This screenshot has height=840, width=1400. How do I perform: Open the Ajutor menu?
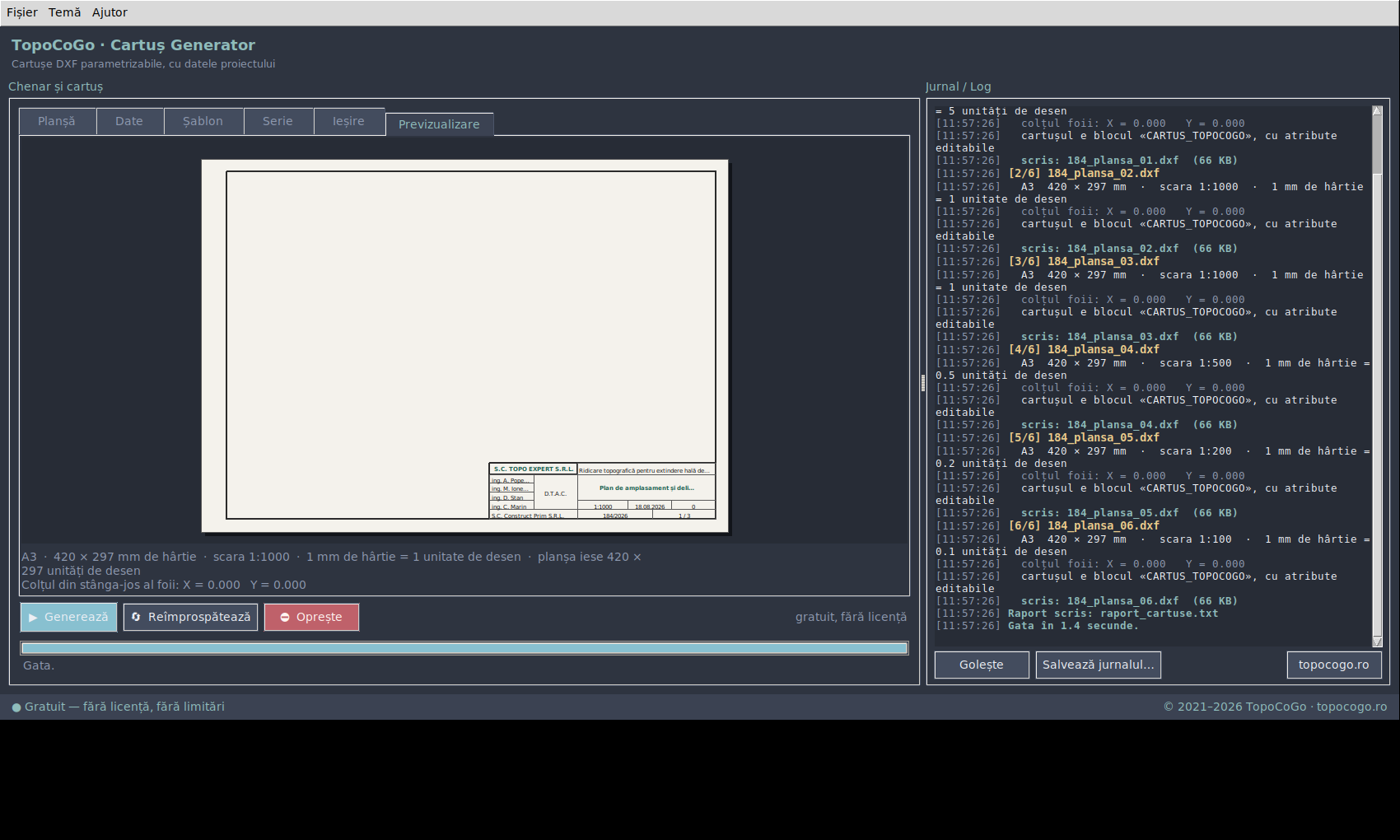pyautogui.click(x=110, y=12)
